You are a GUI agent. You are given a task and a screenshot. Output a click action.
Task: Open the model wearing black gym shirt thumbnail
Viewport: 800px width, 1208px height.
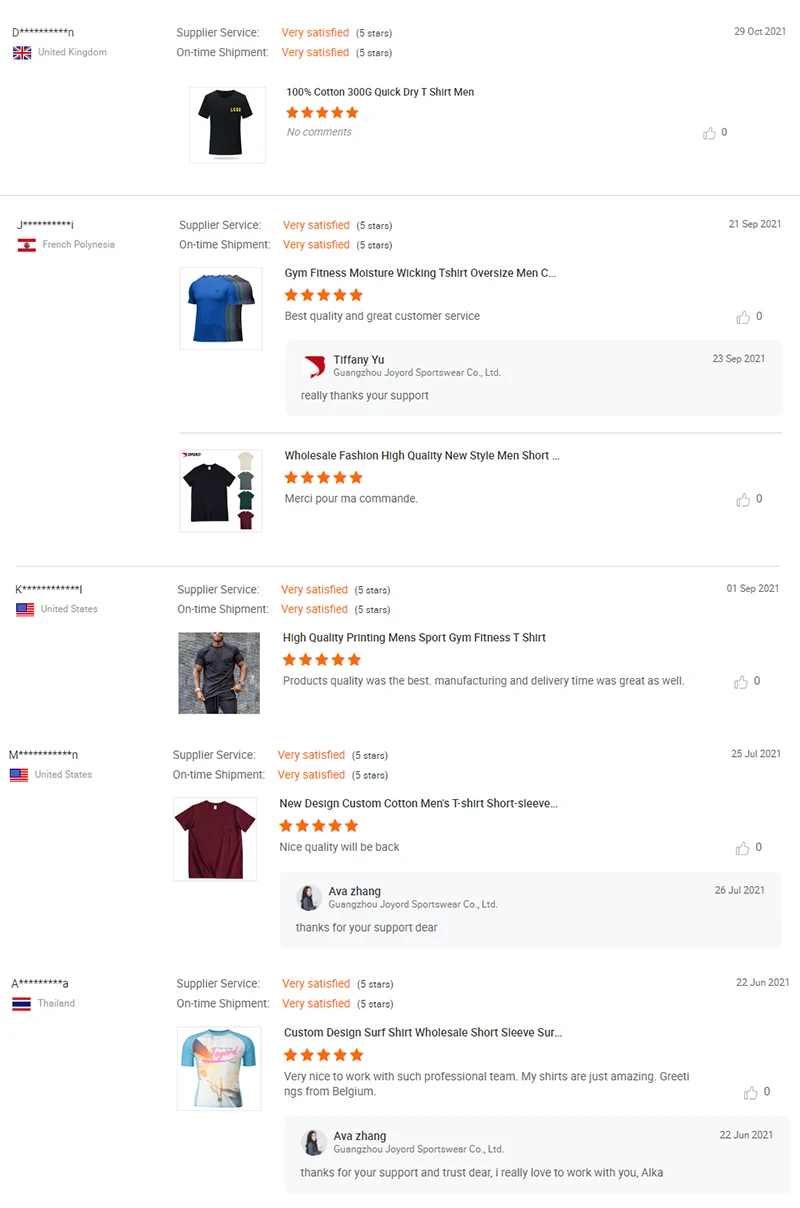click(x=219, y=673)
